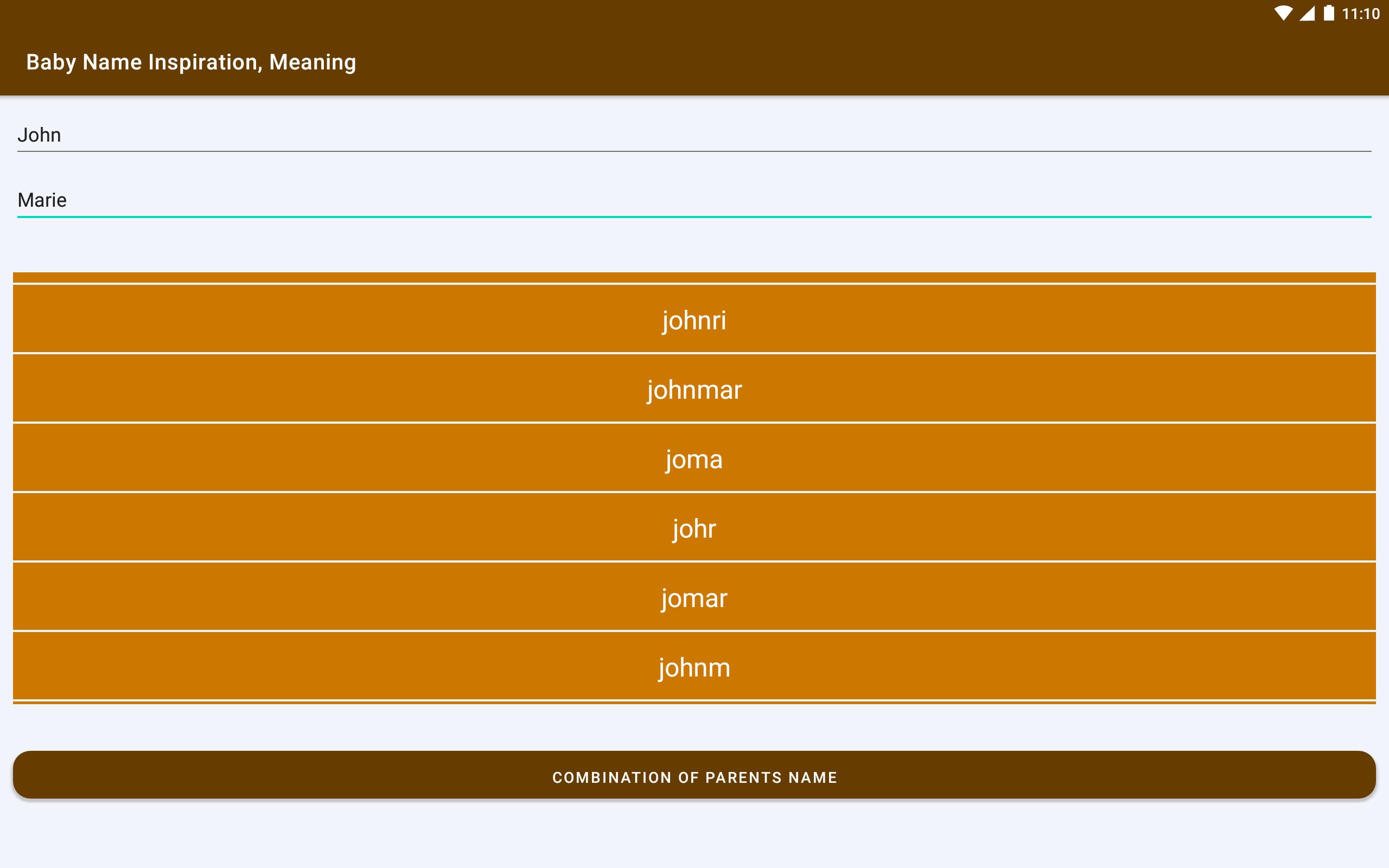Tap the Baby Name Inspiration, Meaning title

pyautogui.click(x=191, y=62)
